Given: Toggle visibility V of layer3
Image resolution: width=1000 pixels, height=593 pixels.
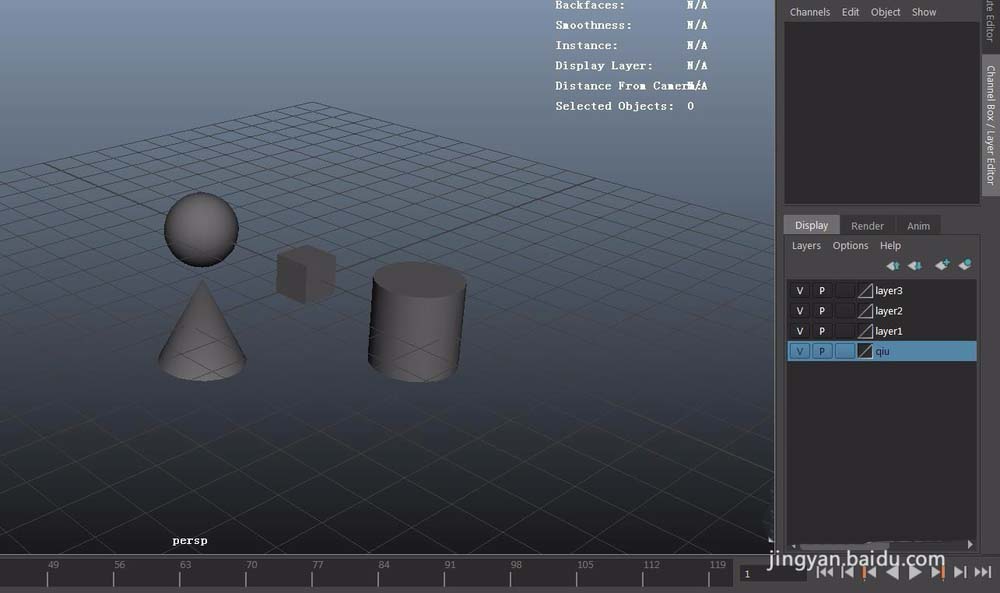Looking at the screenshot, I should tap(800, 291).
